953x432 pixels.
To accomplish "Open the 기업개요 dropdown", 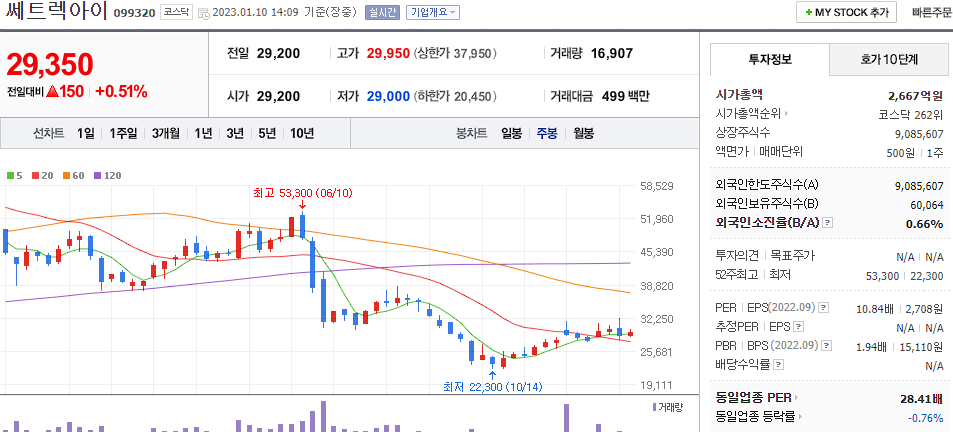I will pos(433,12).
